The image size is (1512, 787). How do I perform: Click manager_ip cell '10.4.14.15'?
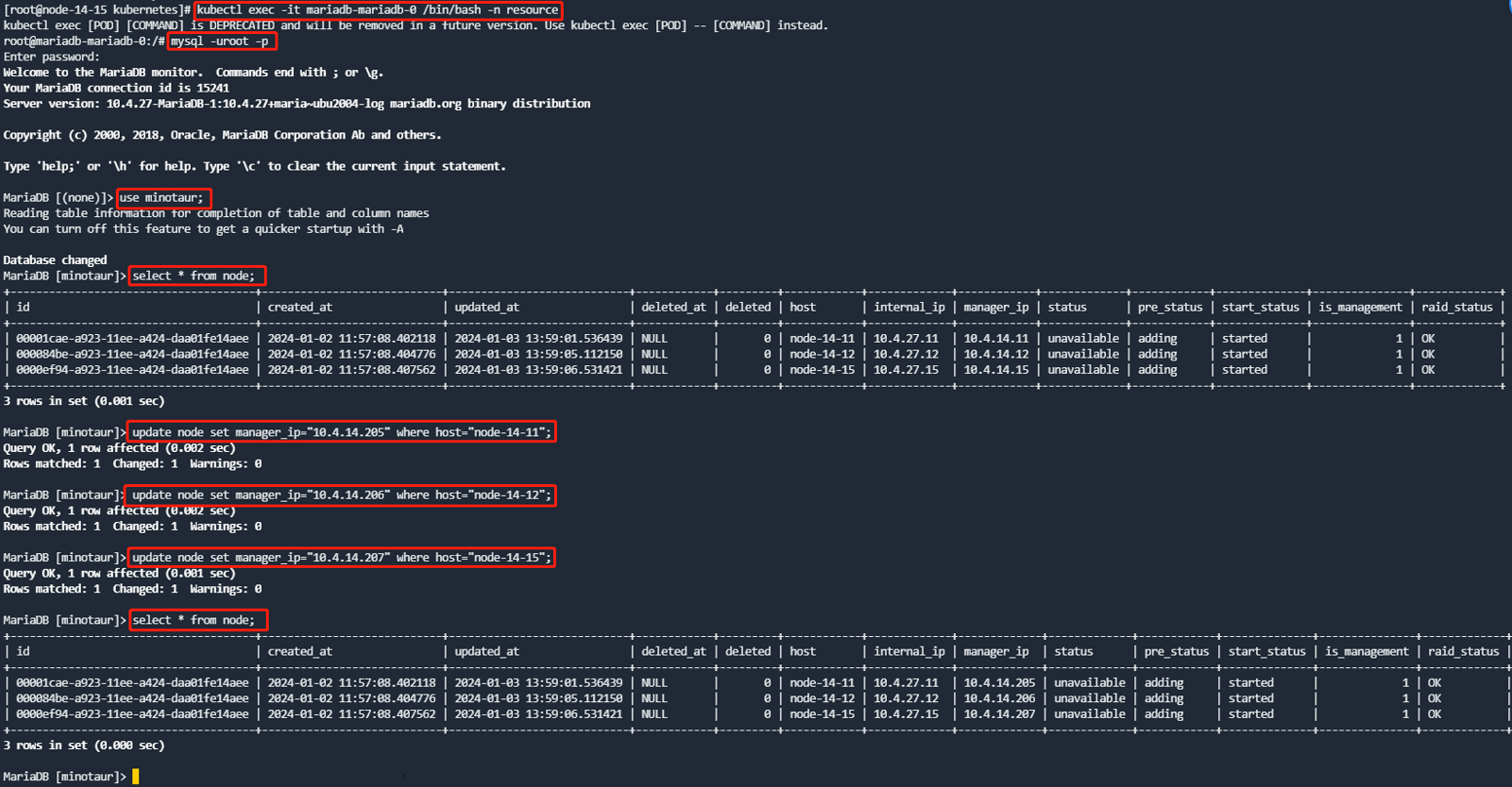pos(996,369)
